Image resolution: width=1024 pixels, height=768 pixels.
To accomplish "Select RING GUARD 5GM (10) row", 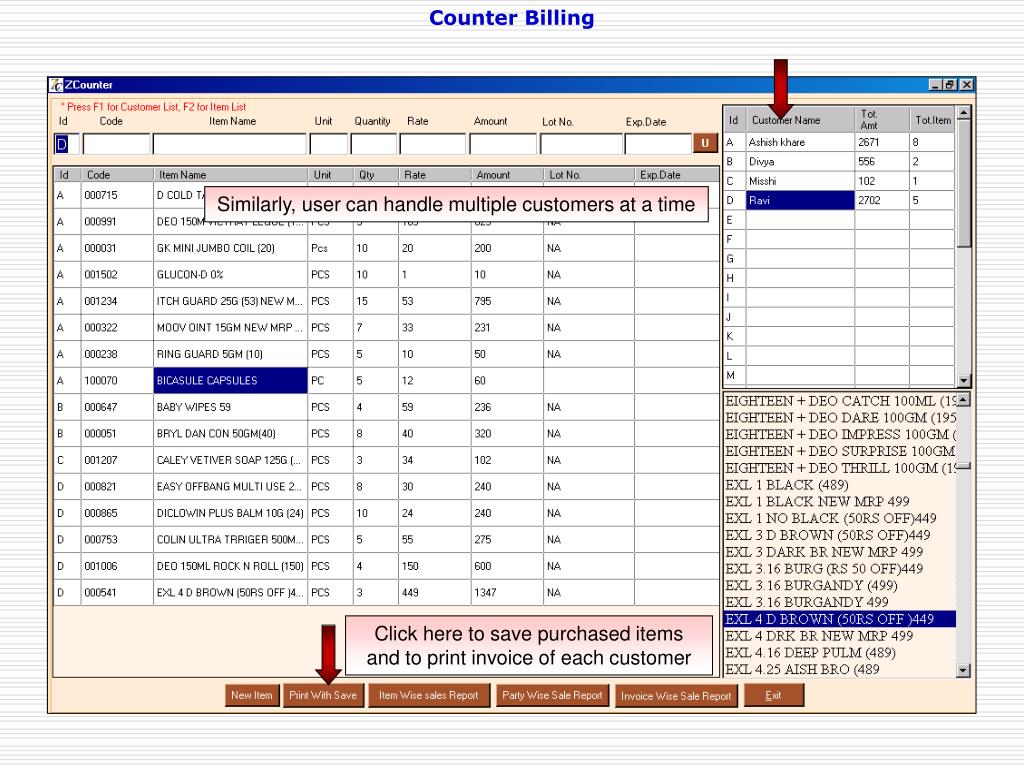I will pos(387,354).
